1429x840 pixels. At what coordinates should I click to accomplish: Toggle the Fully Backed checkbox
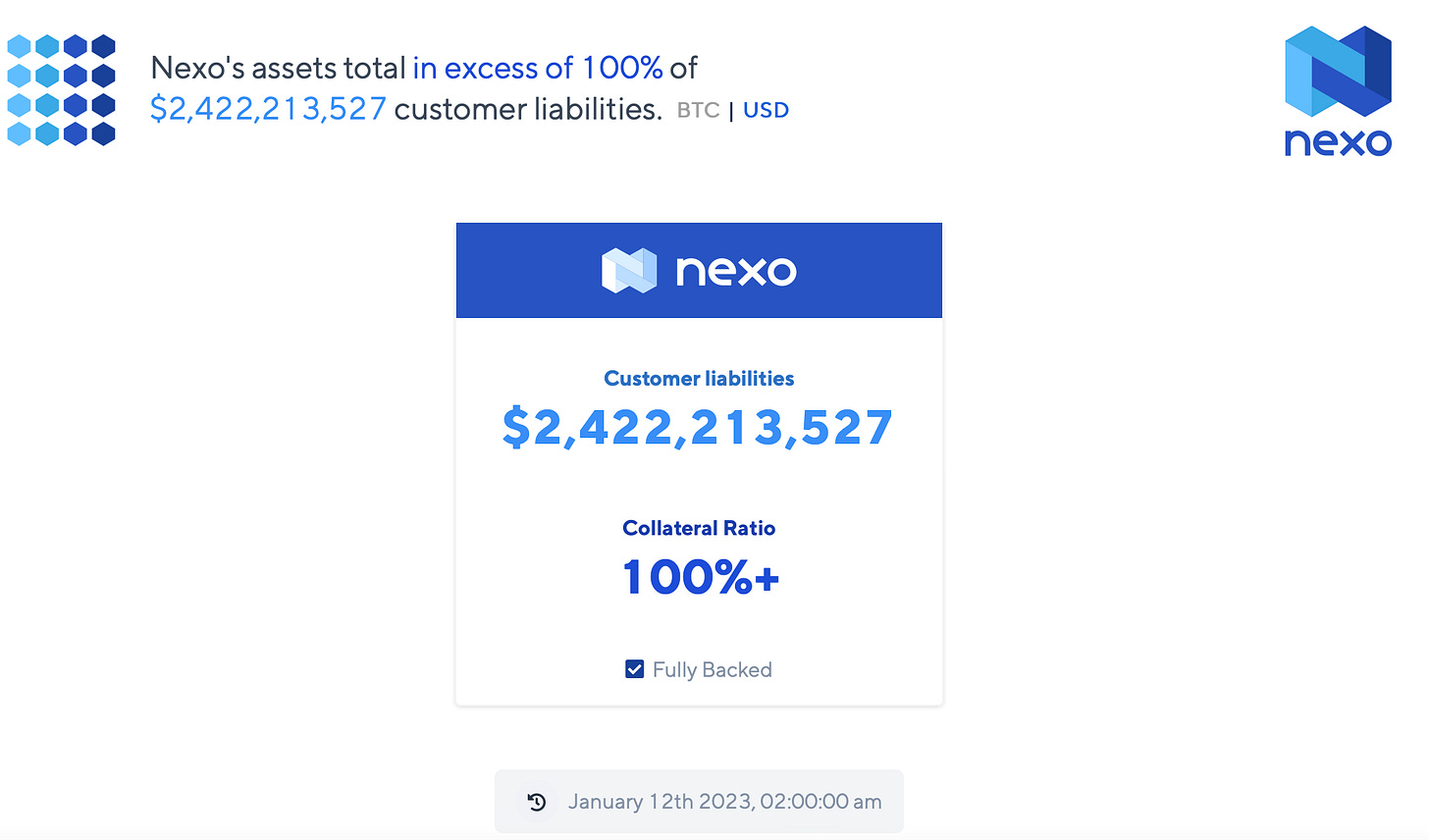click(635, 669)
